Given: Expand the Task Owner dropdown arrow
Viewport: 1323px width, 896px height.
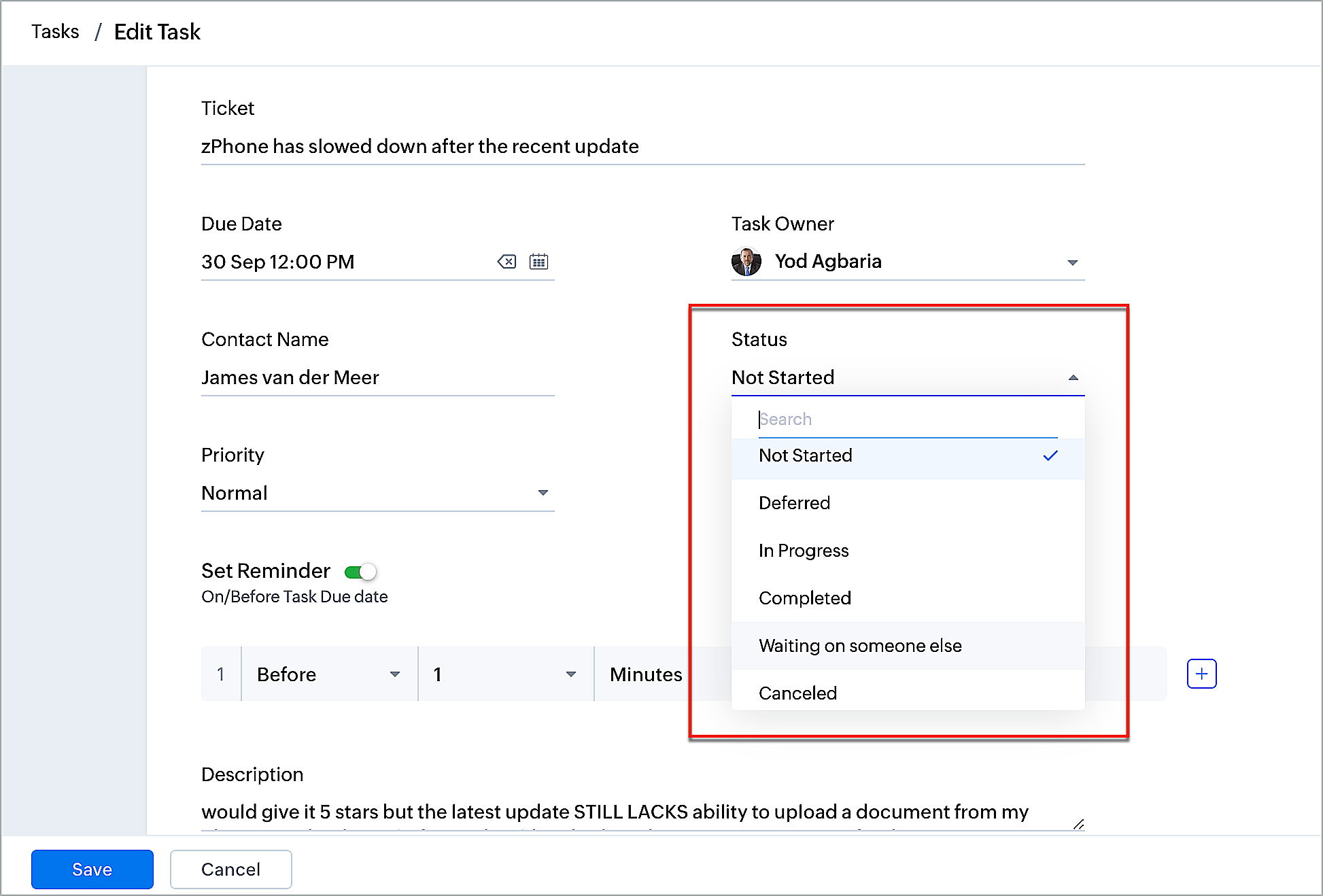Looking at the screenshot, I should click(x=1072, y=262).
